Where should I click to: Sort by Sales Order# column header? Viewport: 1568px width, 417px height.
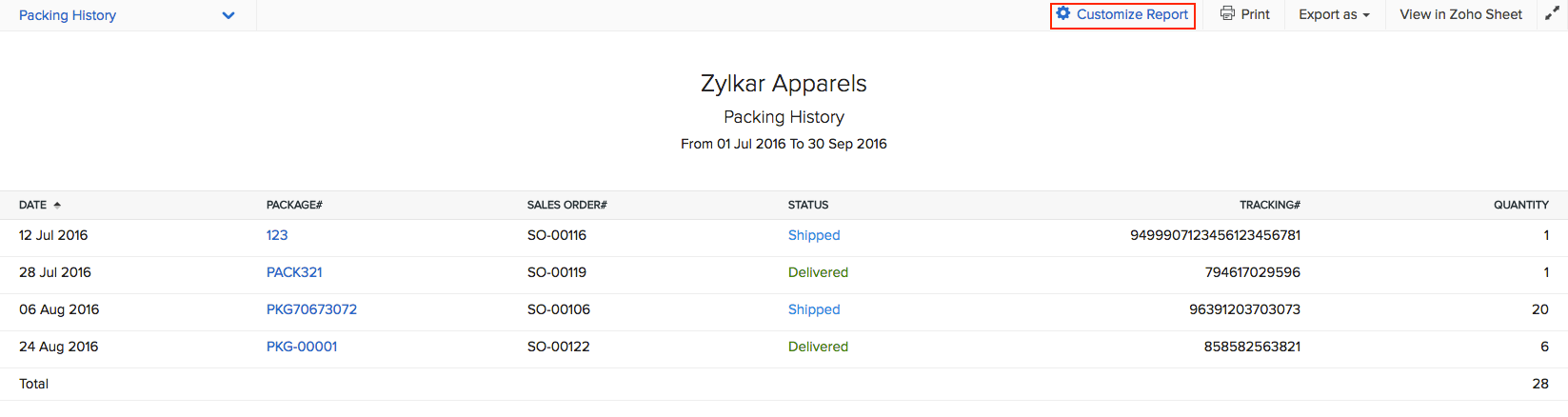click(566, 205)
